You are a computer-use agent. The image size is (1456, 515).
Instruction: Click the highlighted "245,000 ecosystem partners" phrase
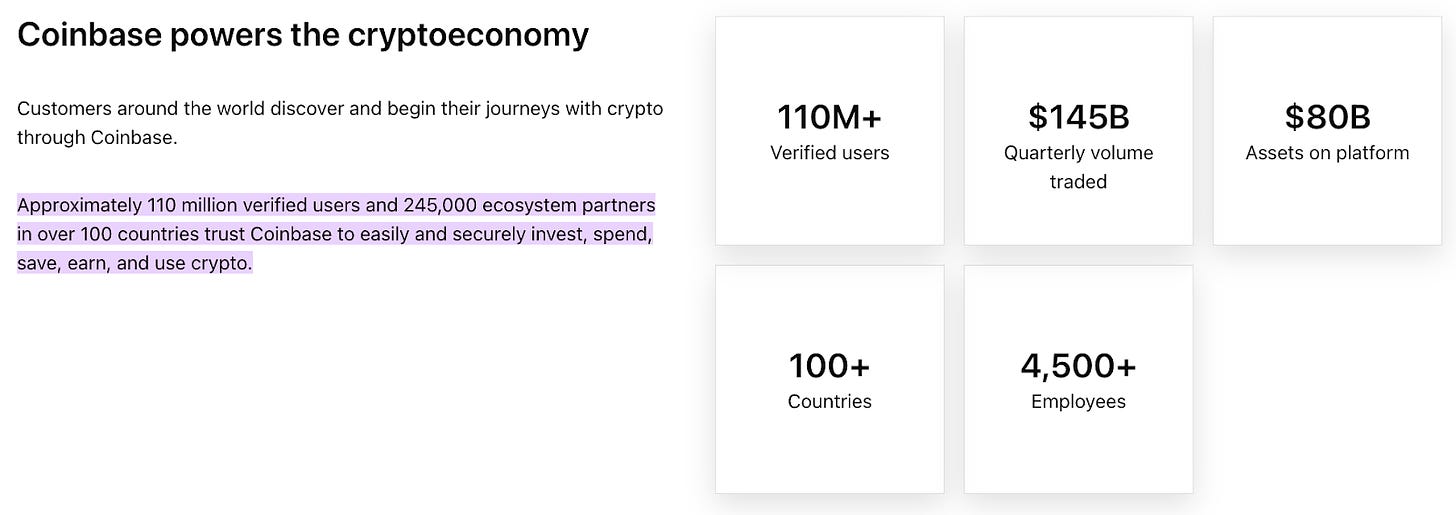pyautogui.click(x=529, y=205)
